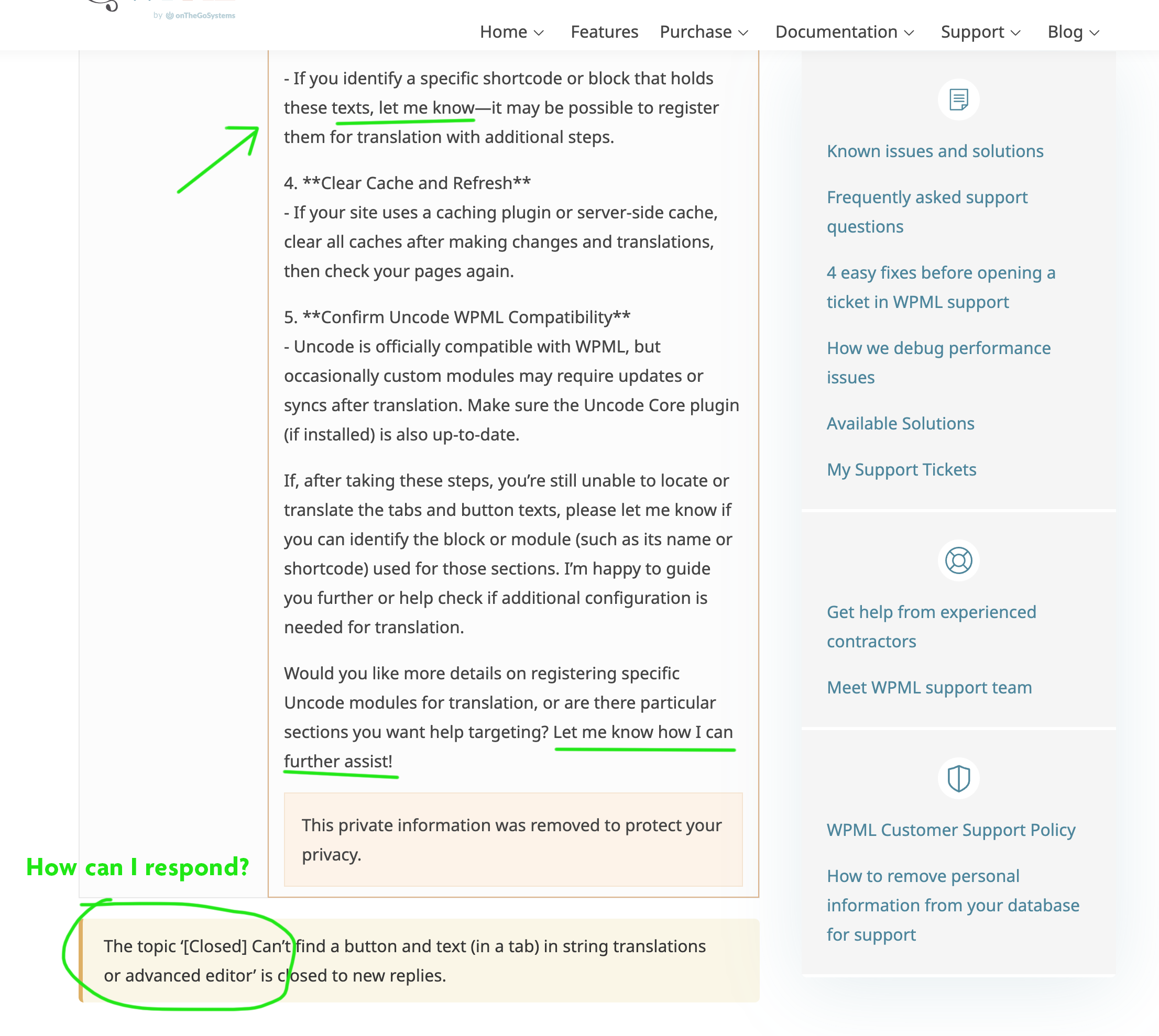1159x1036 pixels.
Task: Open How we debug performance issues link
Action: 938,362
